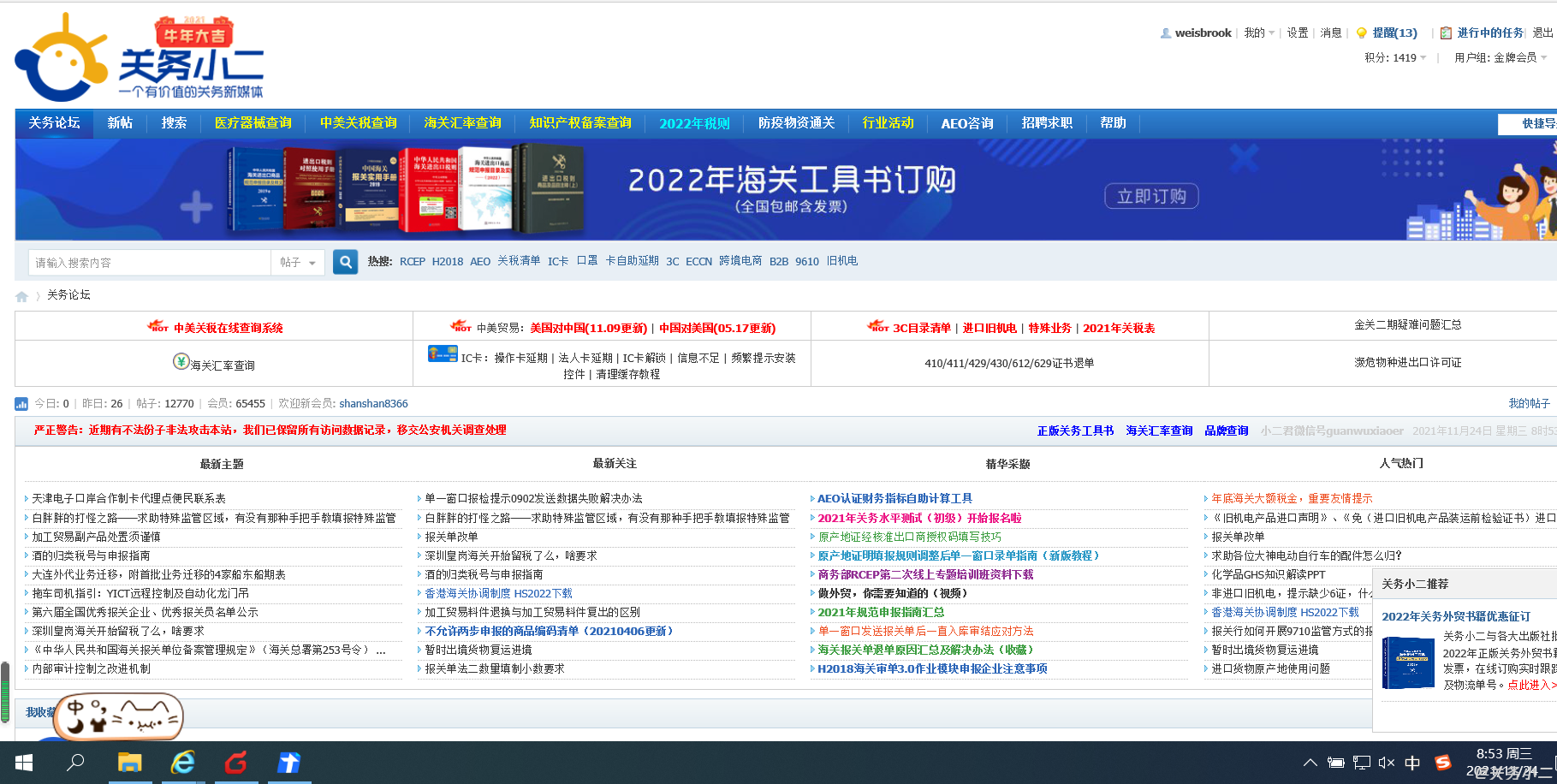Click the 中 IME language indicator

click(x=1412, y=762)
